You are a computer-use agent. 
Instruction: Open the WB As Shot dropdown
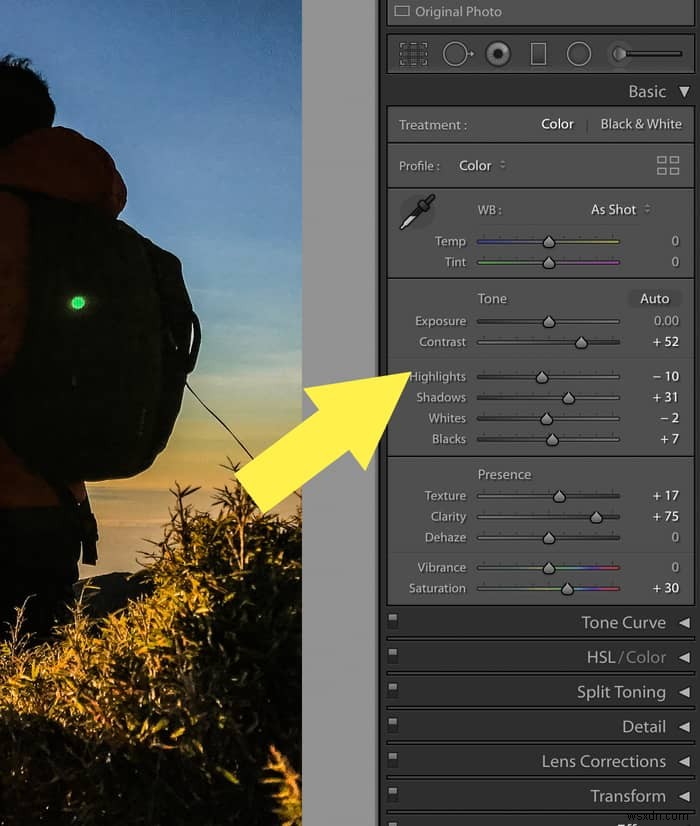(x=620, y=210)
